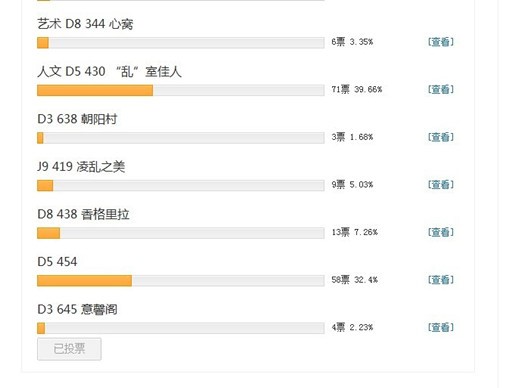Select the title D8 438 香格里拉

(83, 214)
